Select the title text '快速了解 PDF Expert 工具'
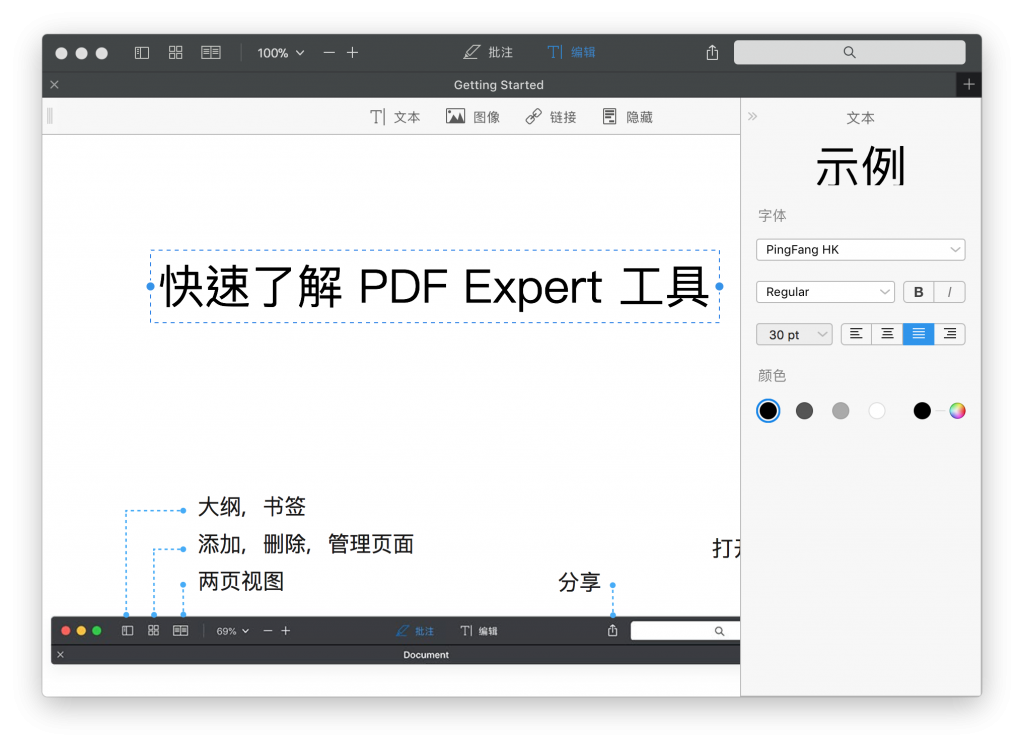Image resolution: width=1024 pixels, height=747 pixels. [435, 287]
